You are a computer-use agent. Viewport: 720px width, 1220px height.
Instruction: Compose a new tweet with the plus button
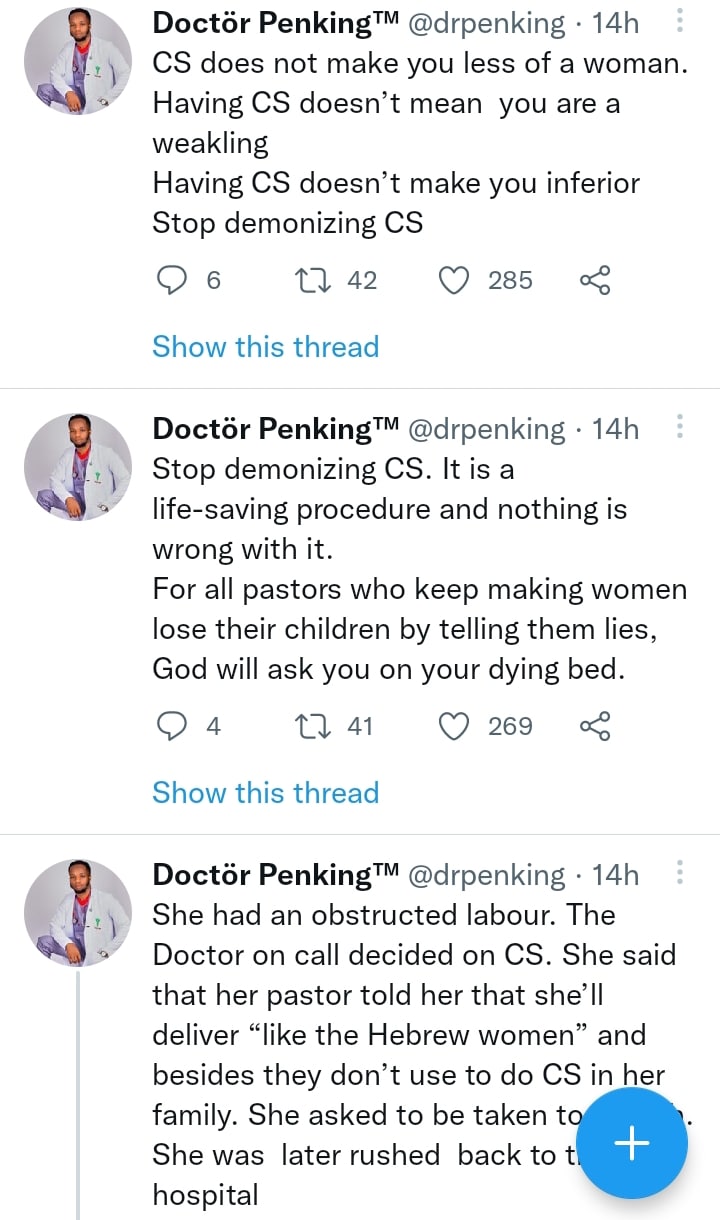[632, 1142]
